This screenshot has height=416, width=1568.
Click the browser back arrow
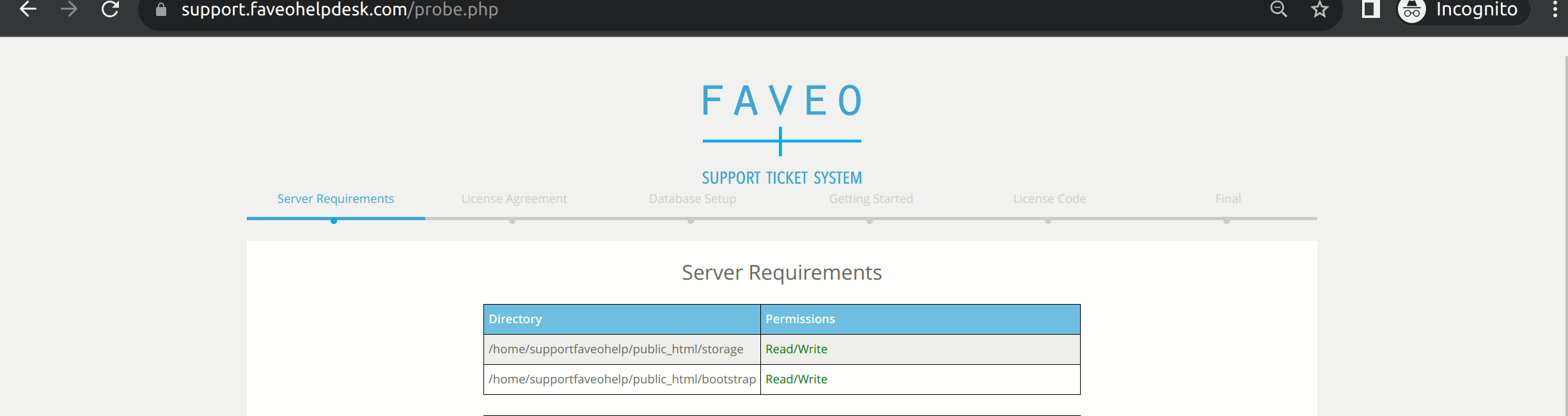pyautogui.click(x=27, y=9)
